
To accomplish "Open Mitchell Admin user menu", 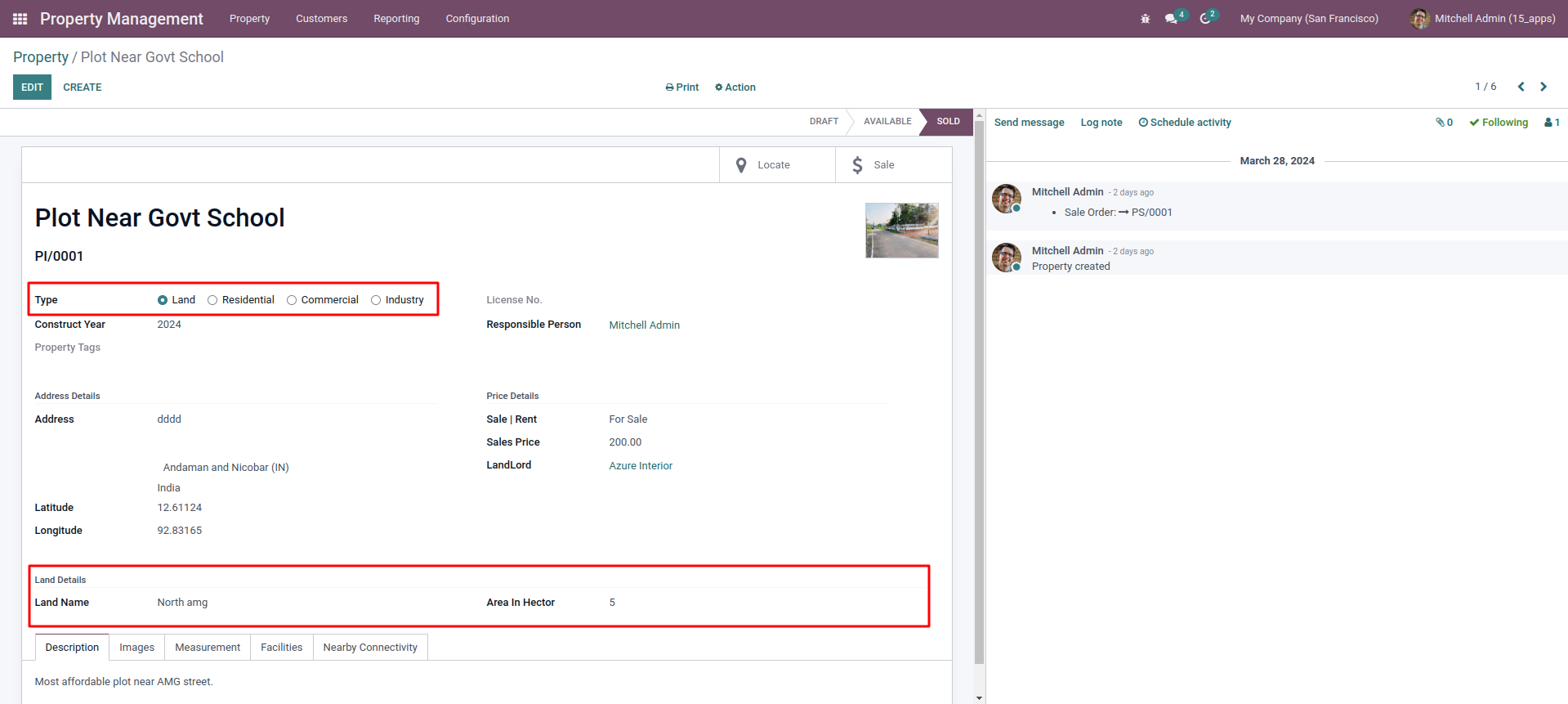I will click(1483, 19).
